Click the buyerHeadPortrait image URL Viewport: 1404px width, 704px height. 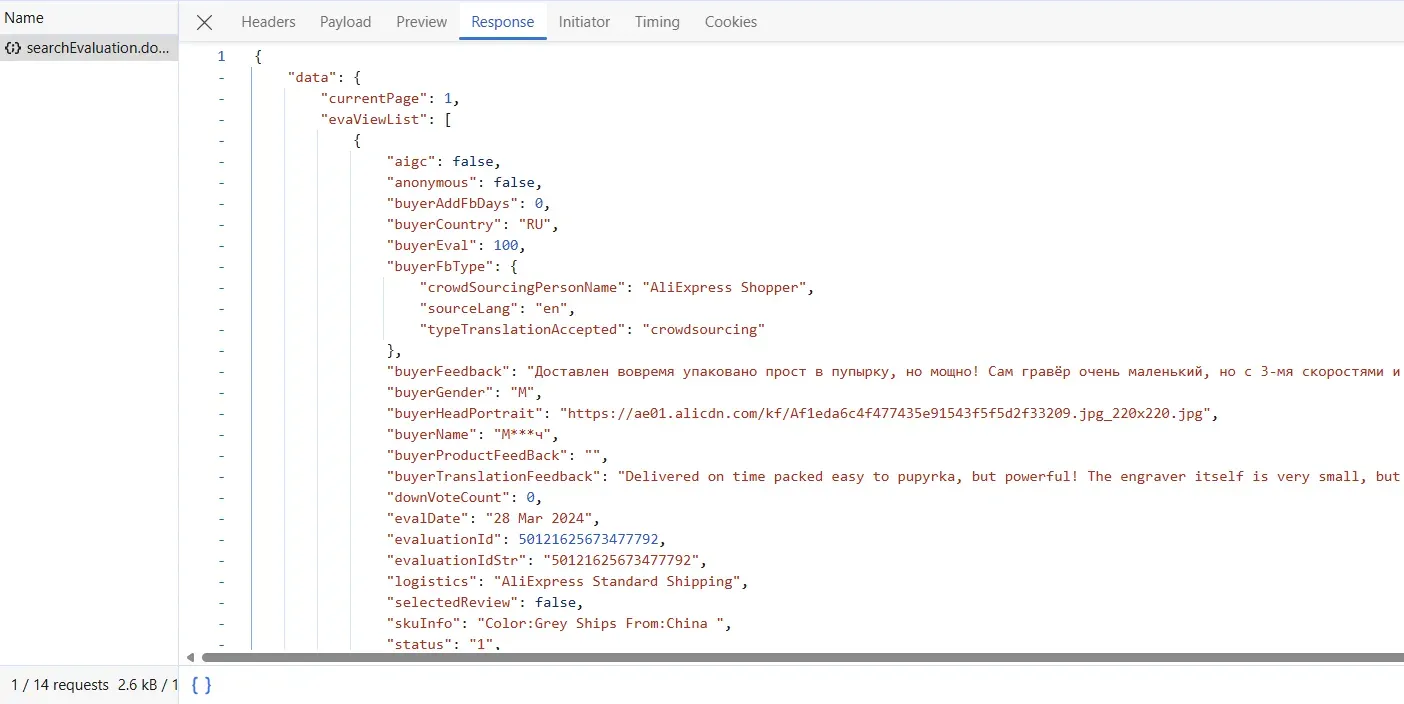coord(888,413)
